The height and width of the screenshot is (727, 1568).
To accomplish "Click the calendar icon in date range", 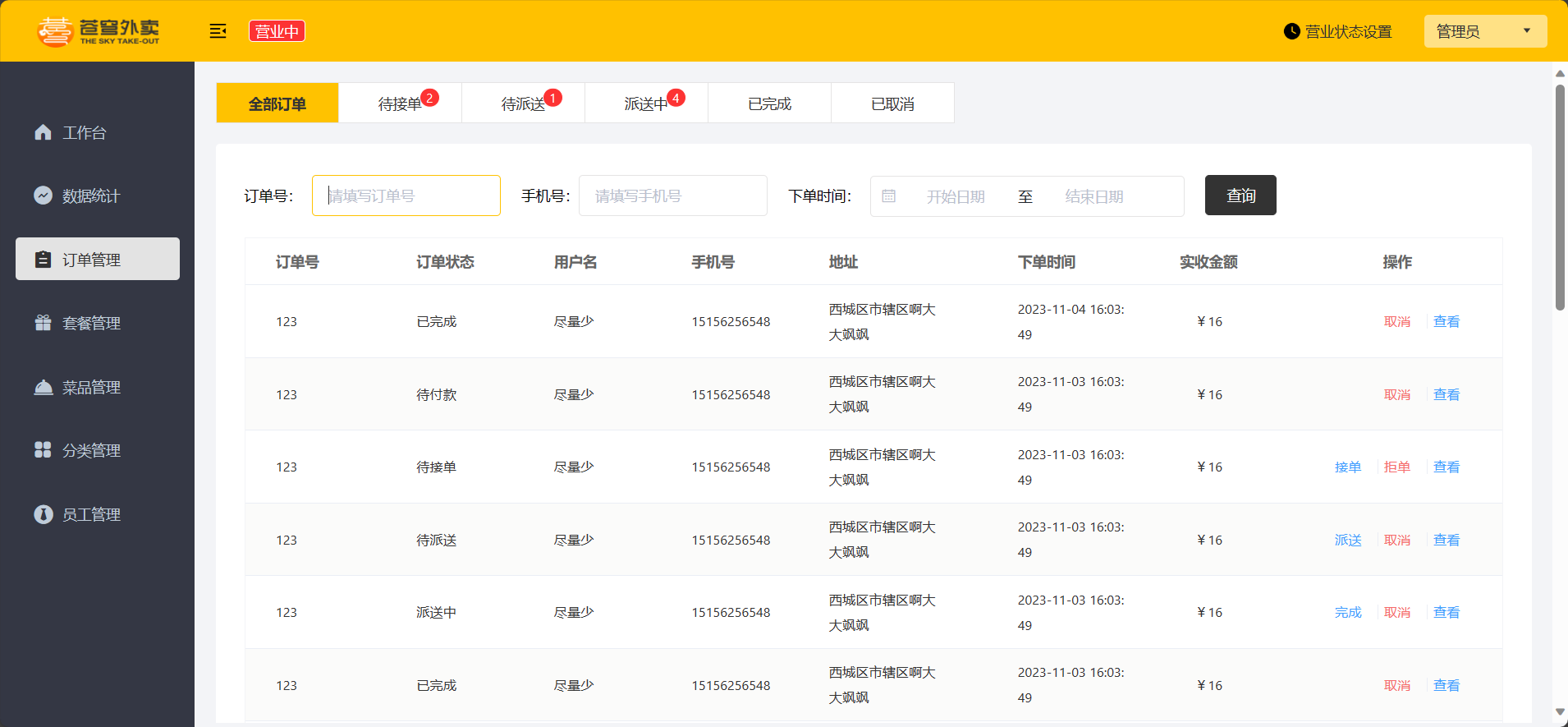I will tap(888, 196).
